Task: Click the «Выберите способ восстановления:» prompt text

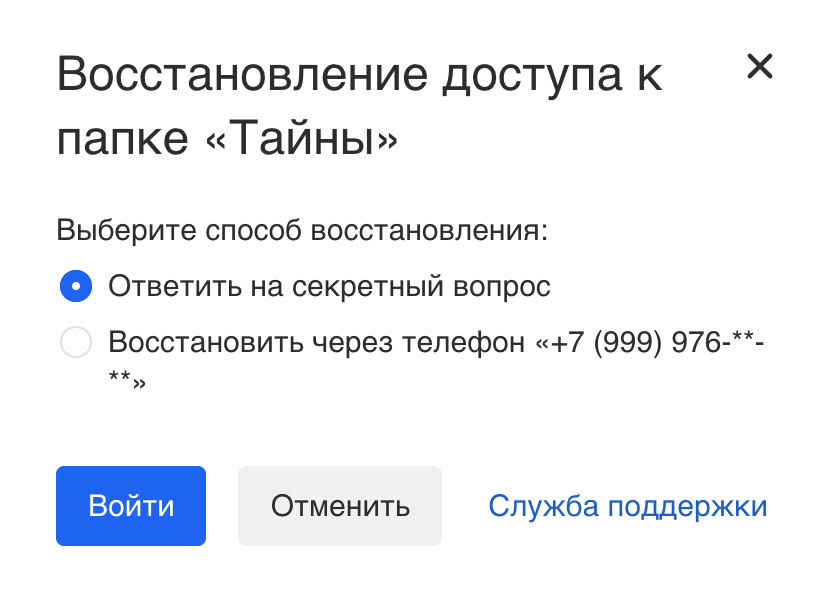Action: tap(302, 231)
